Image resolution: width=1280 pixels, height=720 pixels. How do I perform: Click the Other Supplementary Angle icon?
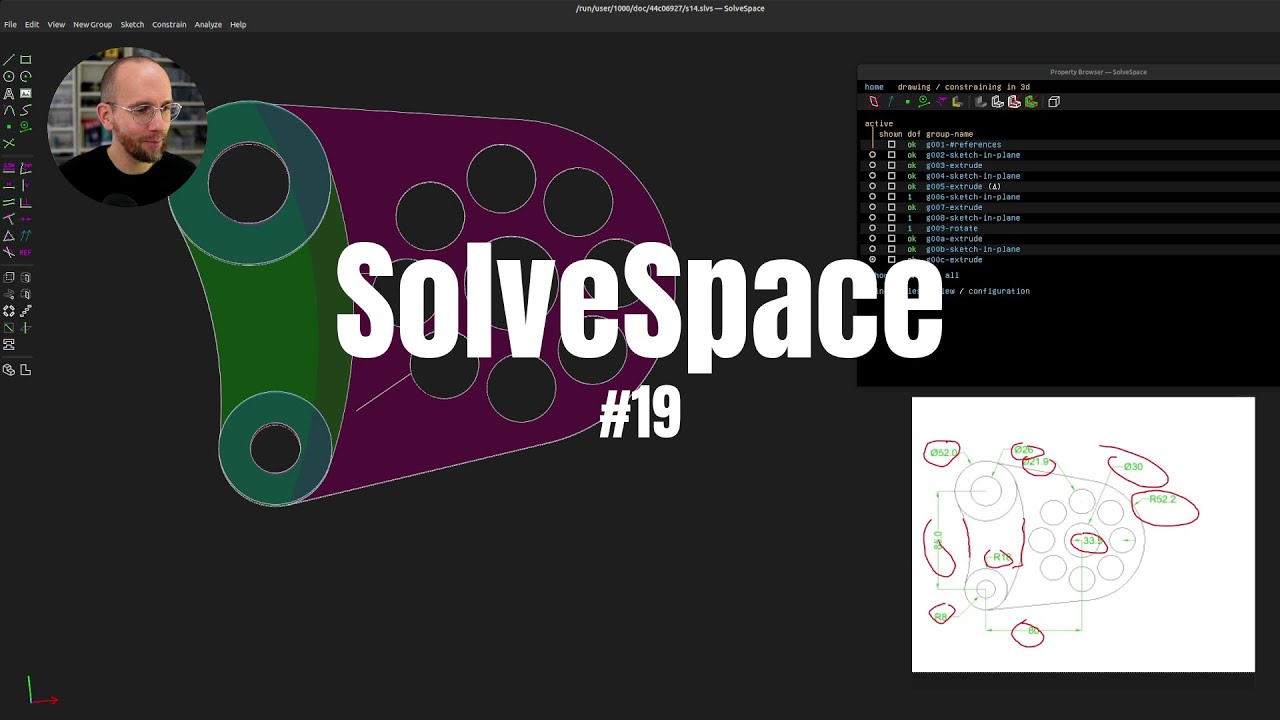[x=9, y=252]
